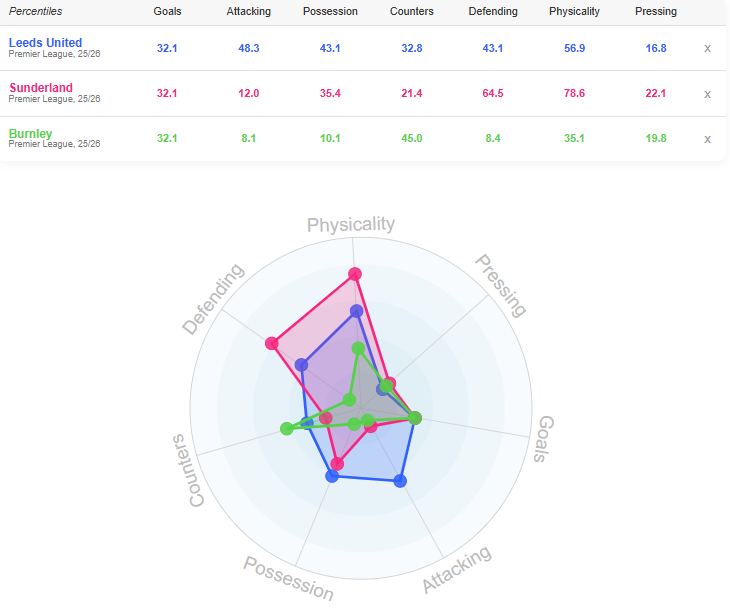Click Leeds' blue Attacking point on radar
This screenshot has height=610, width=730.
(400, 481)
